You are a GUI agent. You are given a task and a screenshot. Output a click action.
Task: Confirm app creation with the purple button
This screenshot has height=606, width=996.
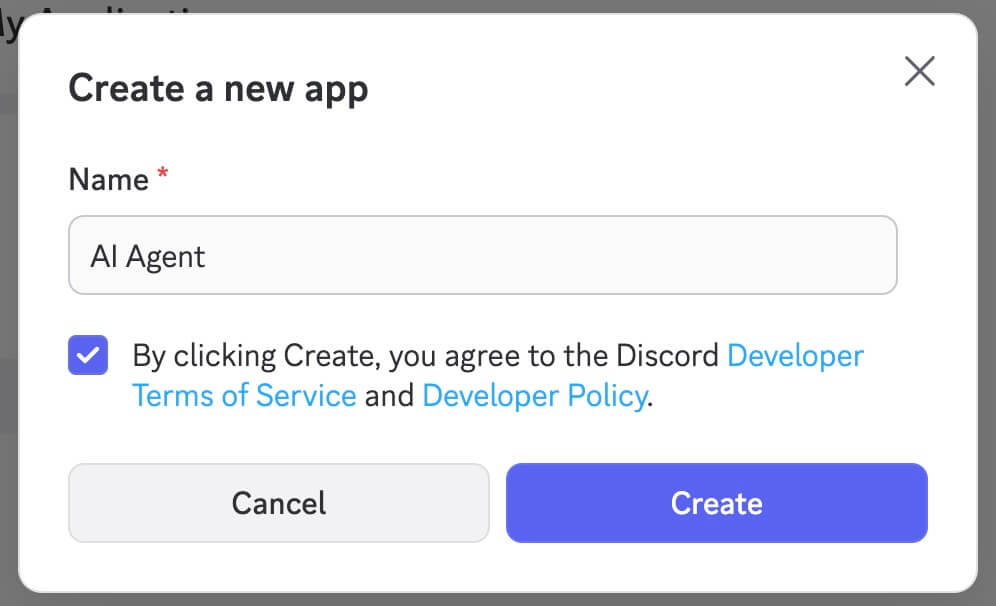pyautogui.click(x=716, y=502)
